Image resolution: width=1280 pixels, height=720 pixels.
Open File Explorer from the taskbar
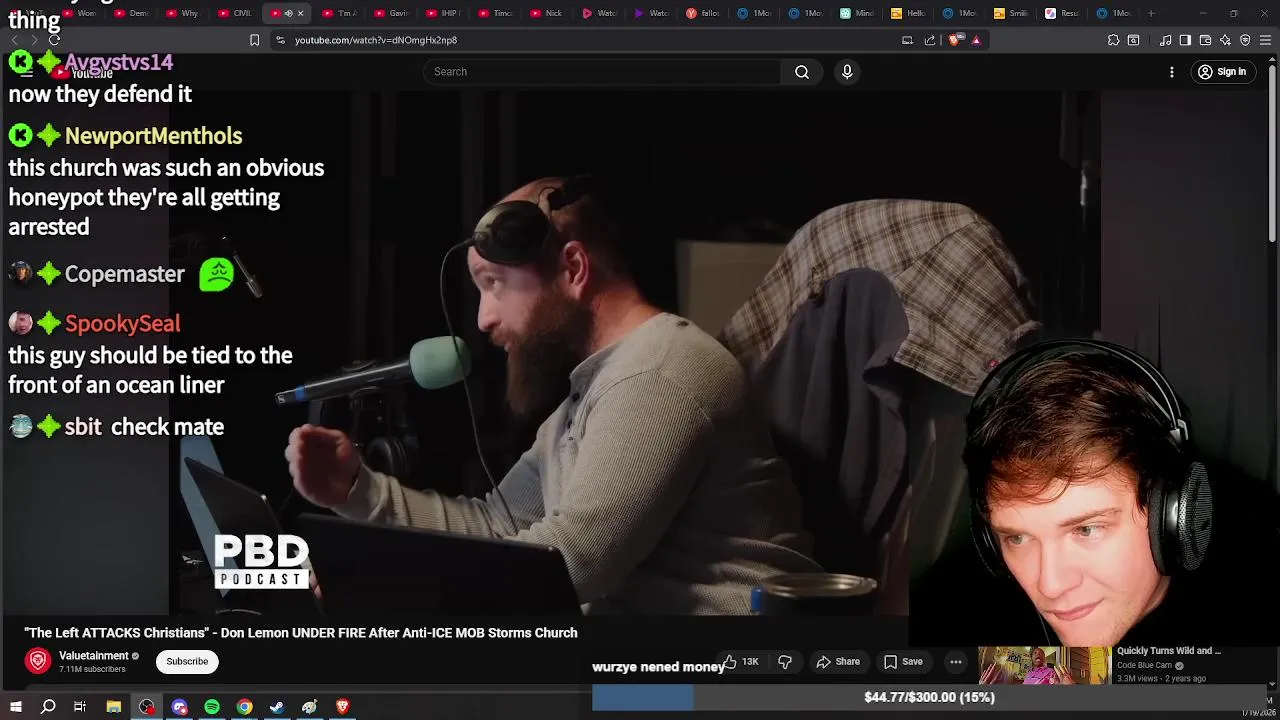tap(114, 707)
